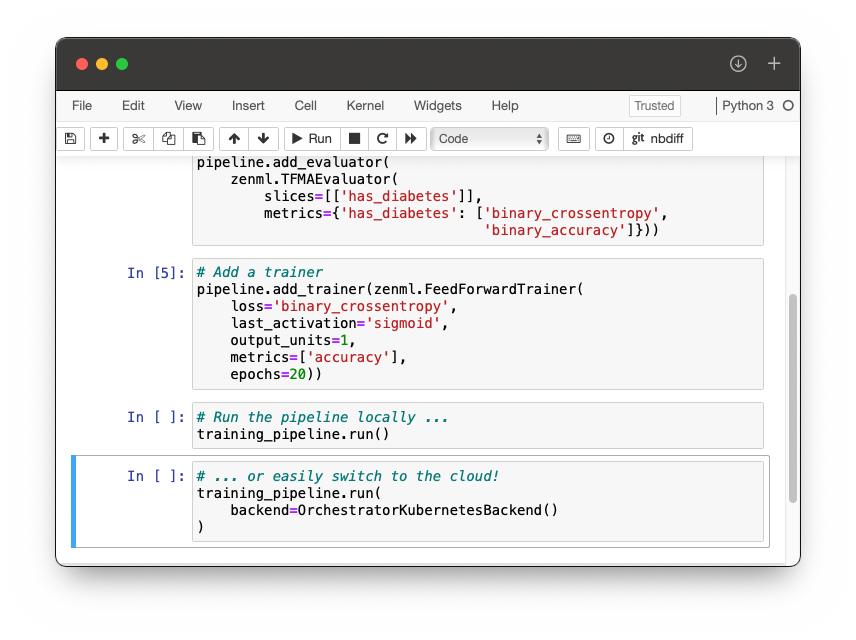Screen dimensions: 856x640
Task: Open the View menu
Action: tap(188, 105)
